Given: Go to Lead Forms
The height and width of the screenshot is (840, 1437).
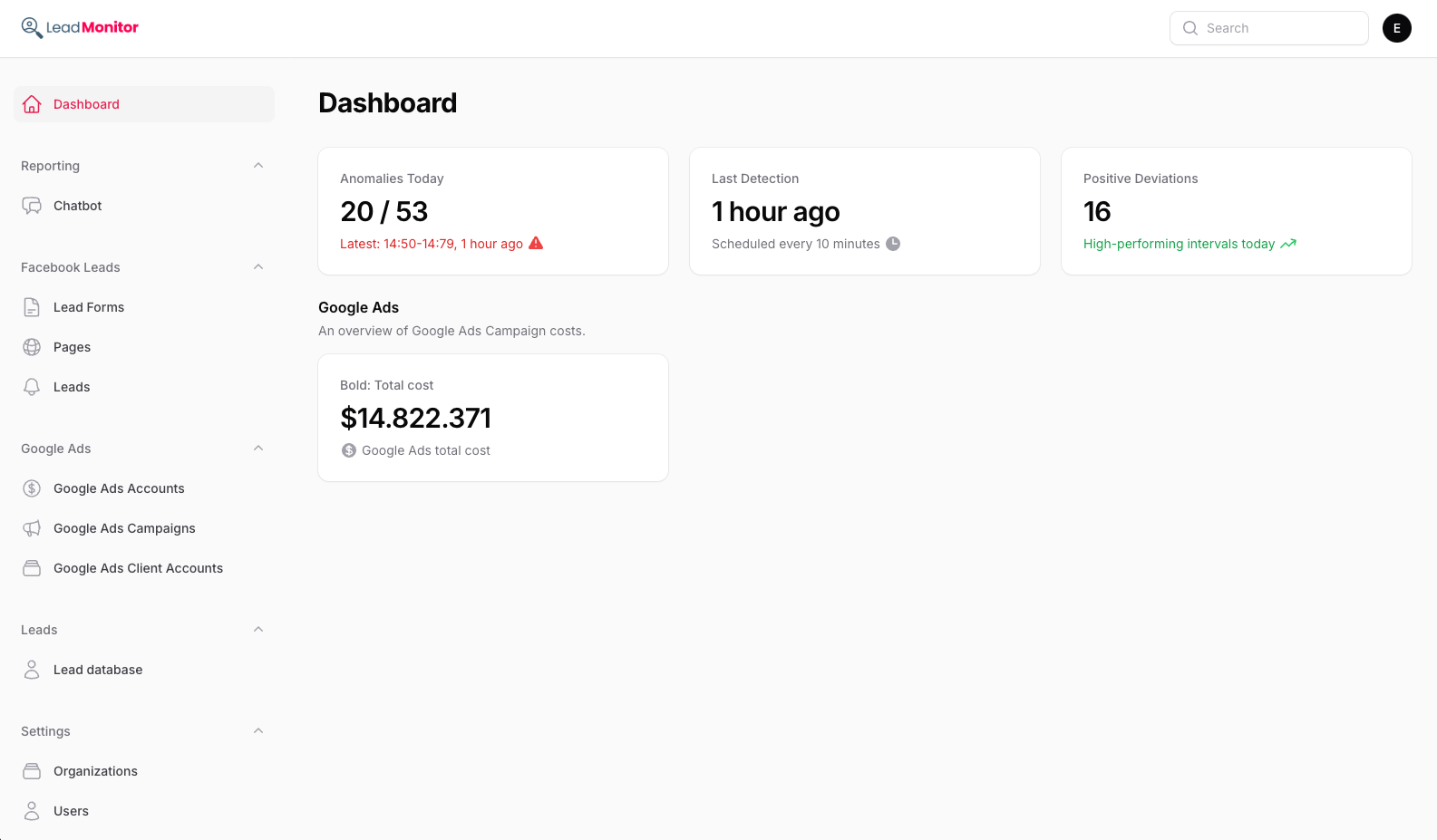Looking at the screenshot, I should 144,307.
